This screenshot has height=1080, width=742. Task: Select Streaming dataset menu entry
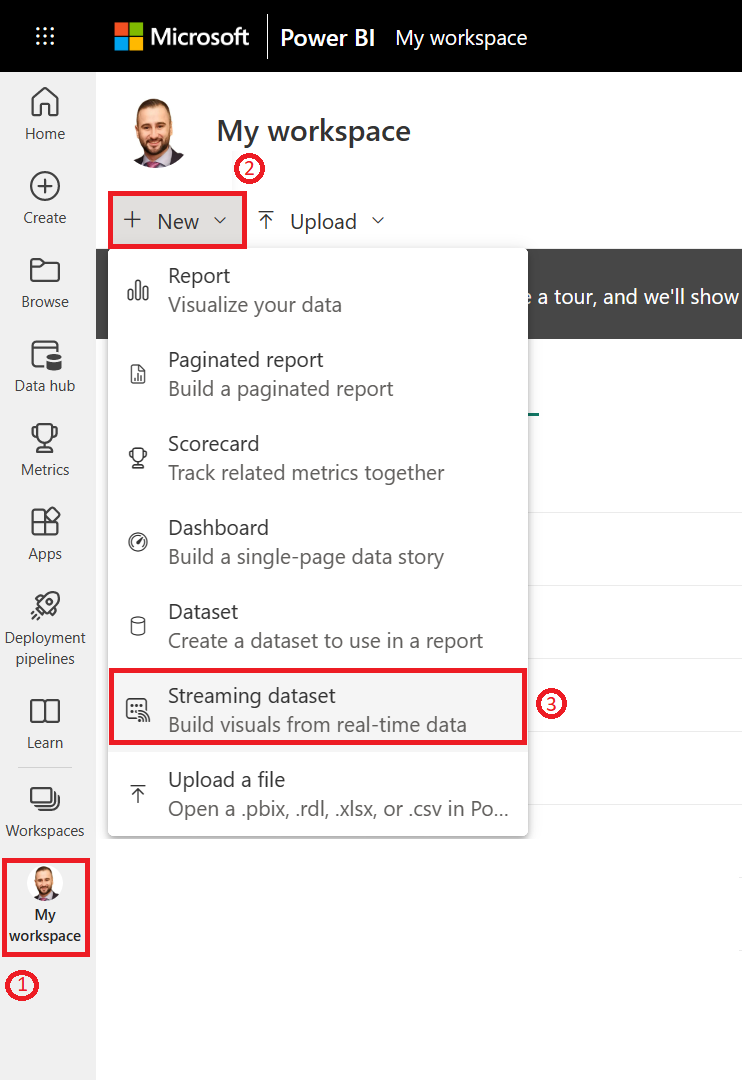click(x=318, y=707)
